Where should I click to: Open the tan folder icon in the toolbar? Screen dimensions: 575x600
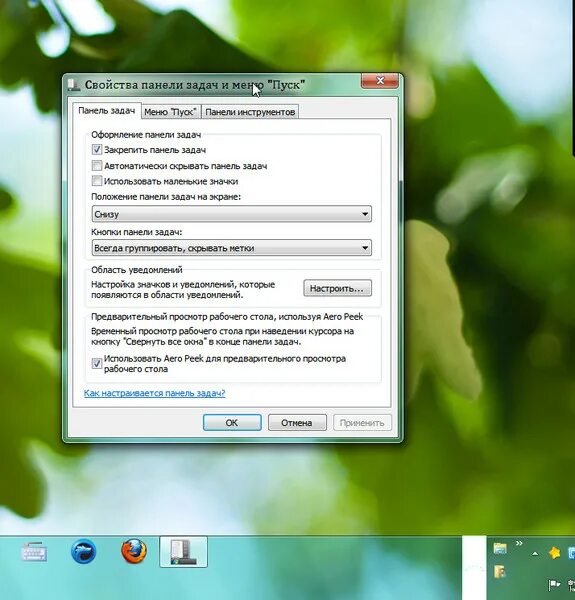tap(500, 572)
